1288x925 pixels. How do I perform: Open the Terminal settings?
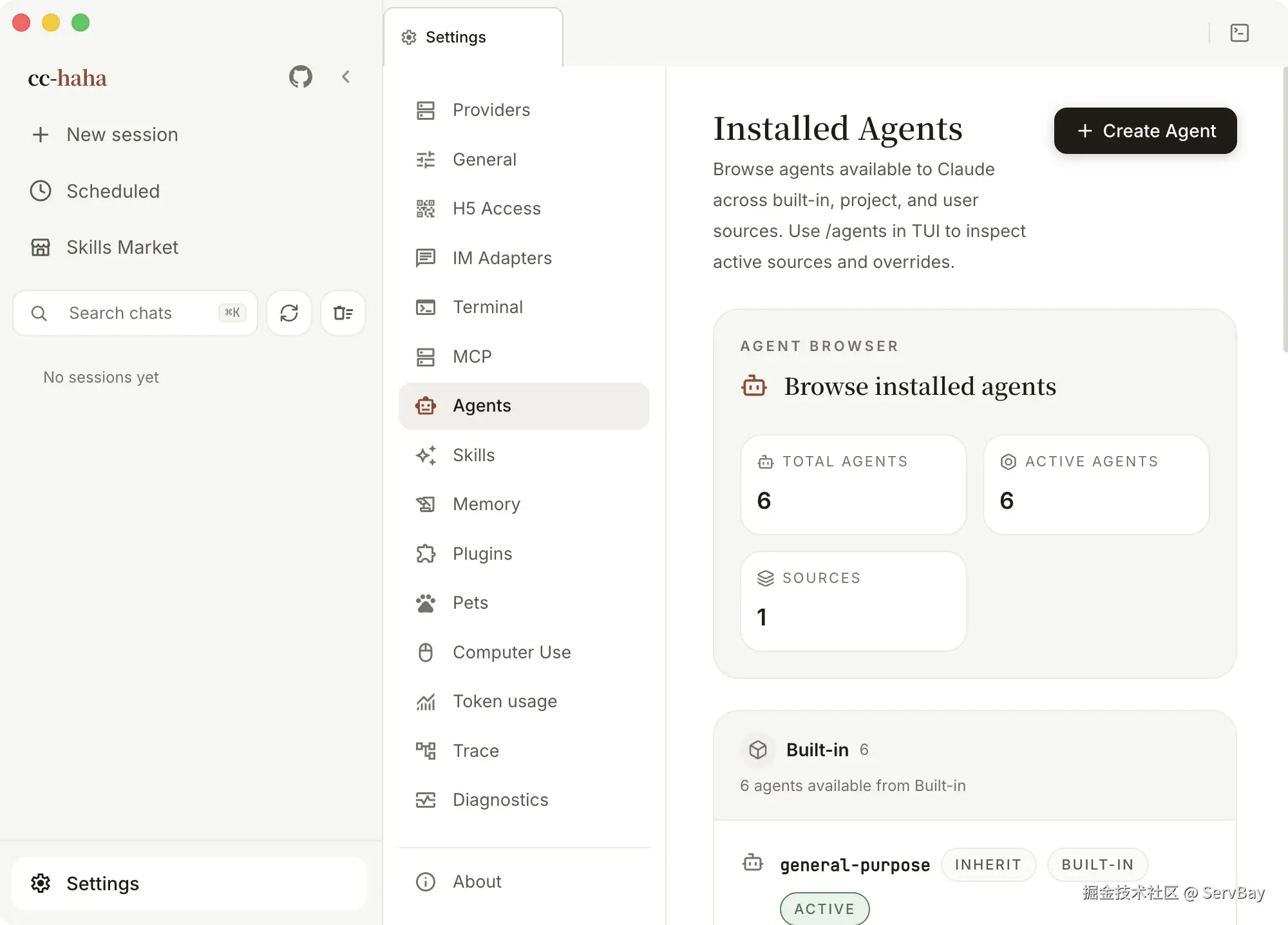524,307
